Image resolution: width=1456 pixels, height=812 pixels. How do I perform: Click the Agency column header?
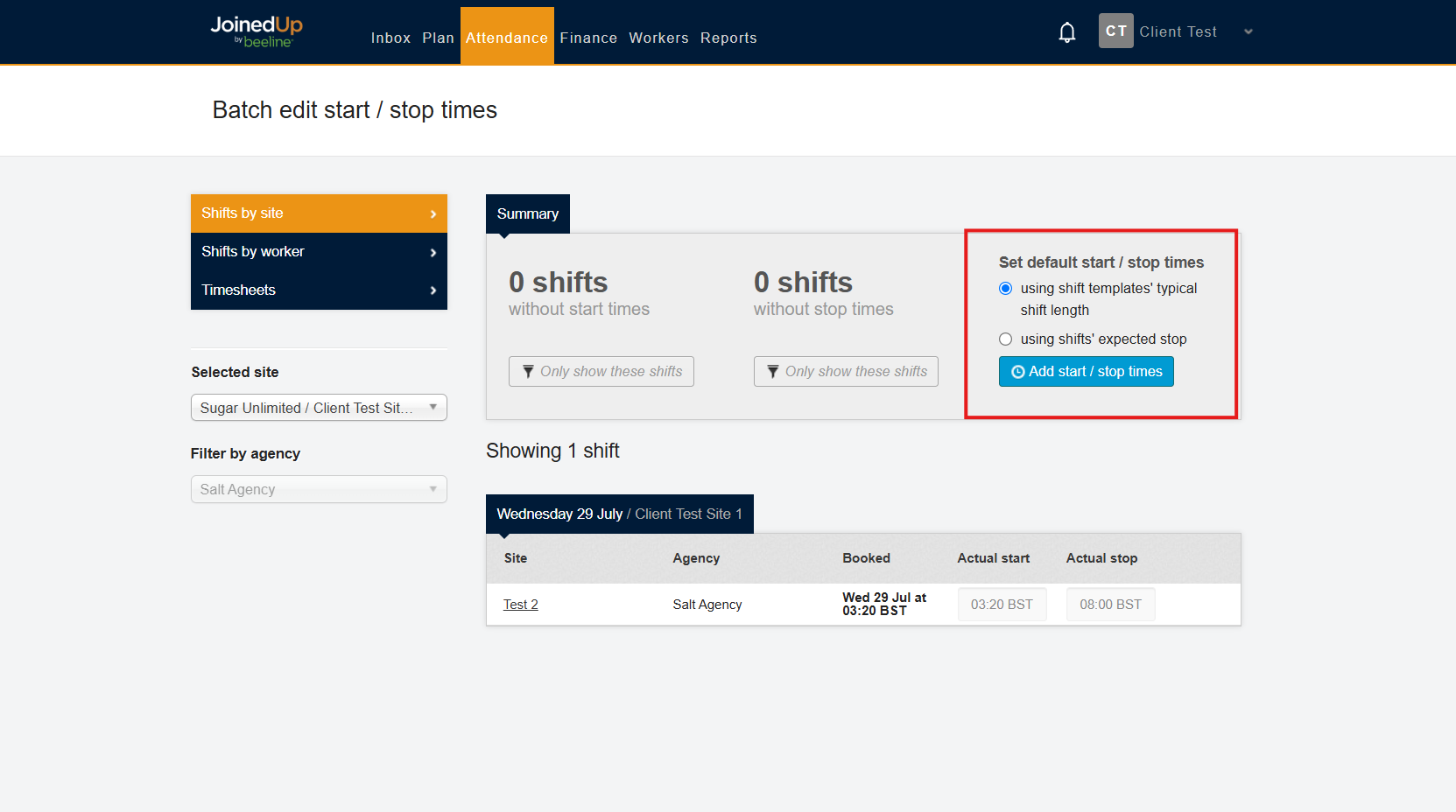pos(697,558)
